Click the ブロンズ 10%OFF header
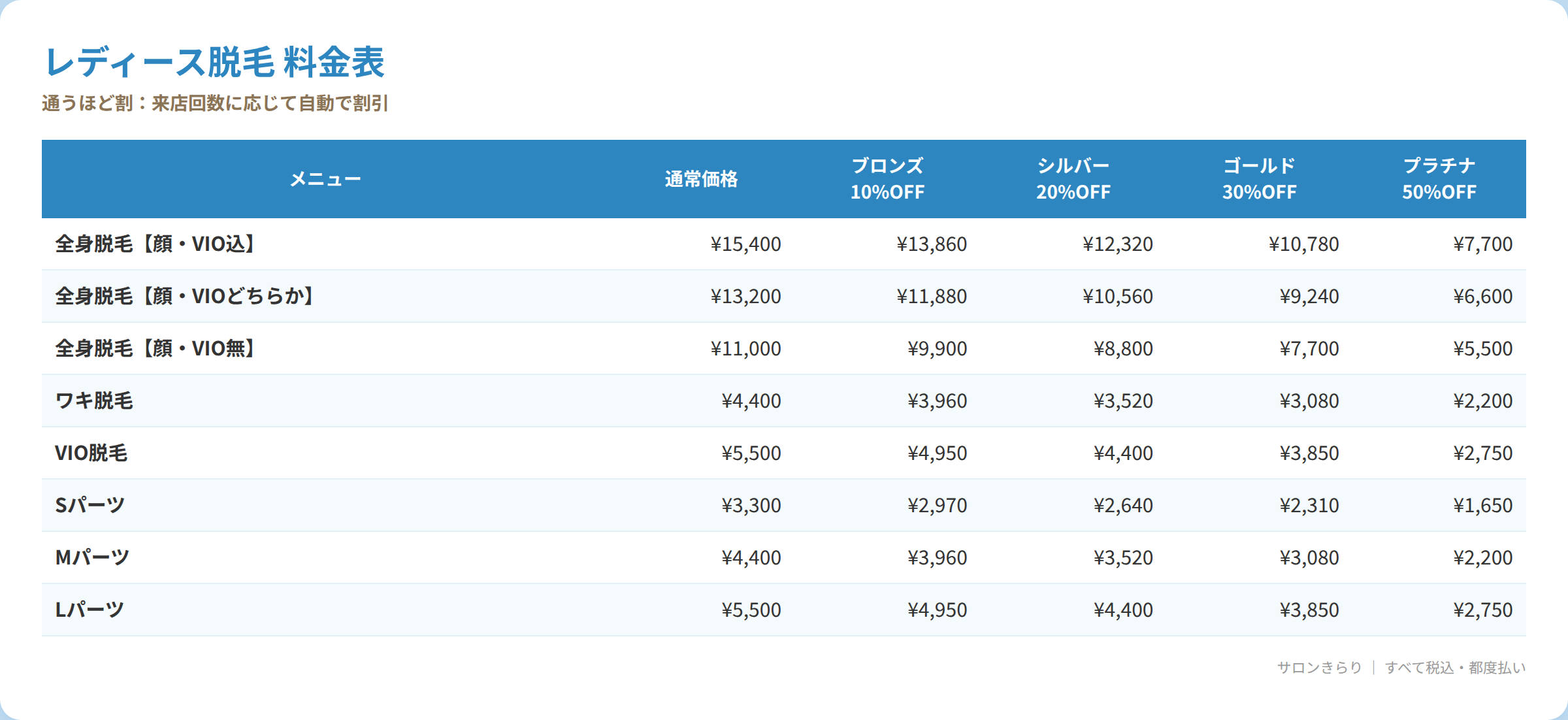 point(887,179)
